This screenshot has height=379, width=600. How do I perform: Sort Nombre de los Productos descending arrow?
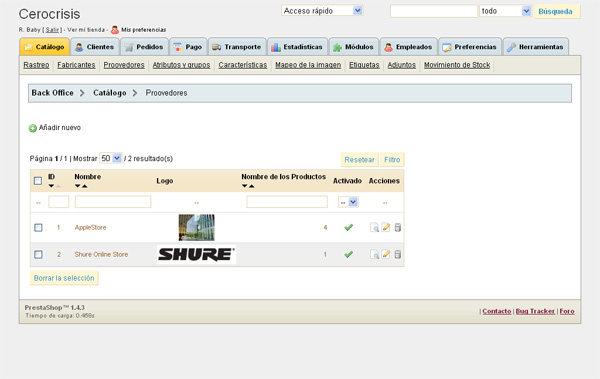tap(245, 186)
